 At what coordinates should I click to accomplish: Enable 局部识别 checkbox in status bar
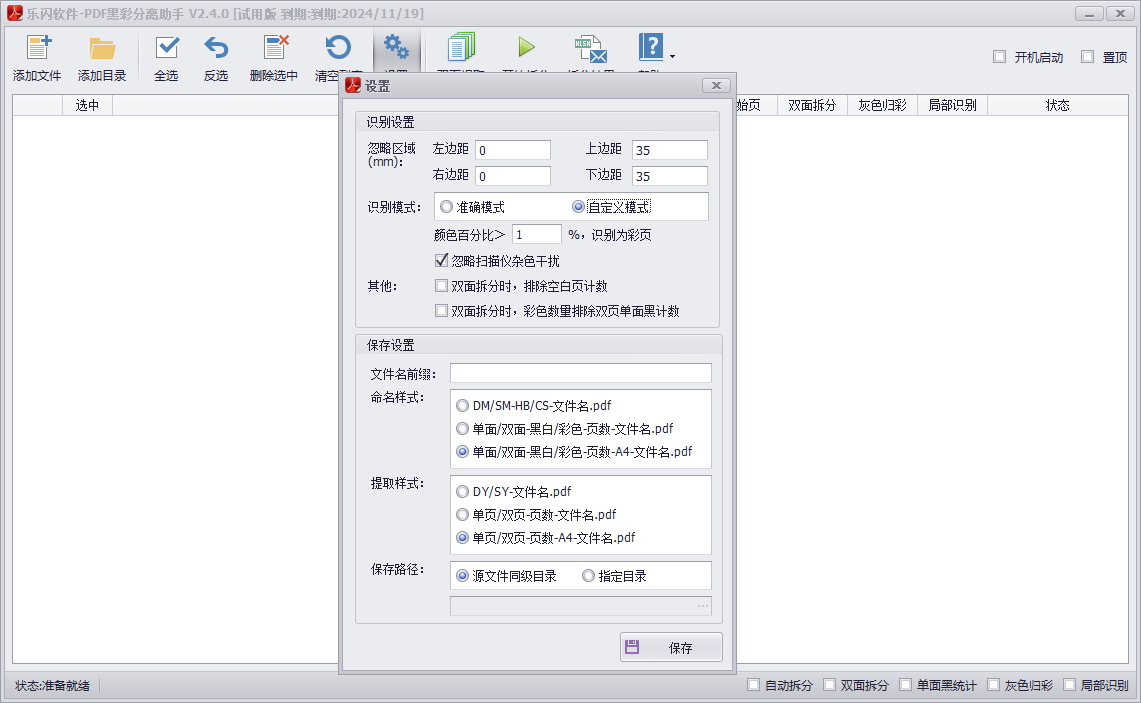pyautogui.click(x=1069, y=685)
